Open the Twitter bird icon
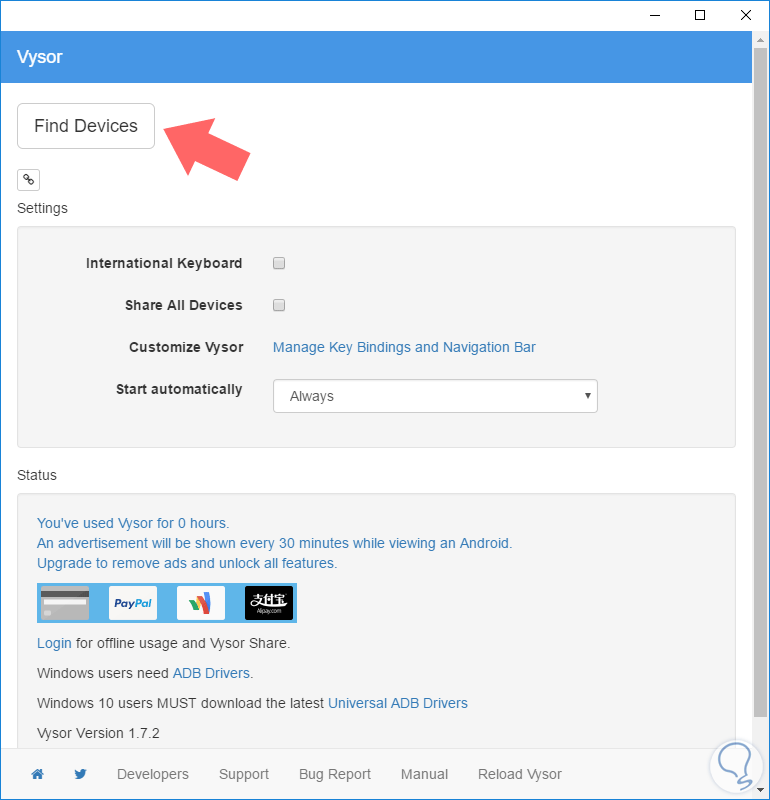The width and height of the screenshot is (770, 800). point(80,774)
